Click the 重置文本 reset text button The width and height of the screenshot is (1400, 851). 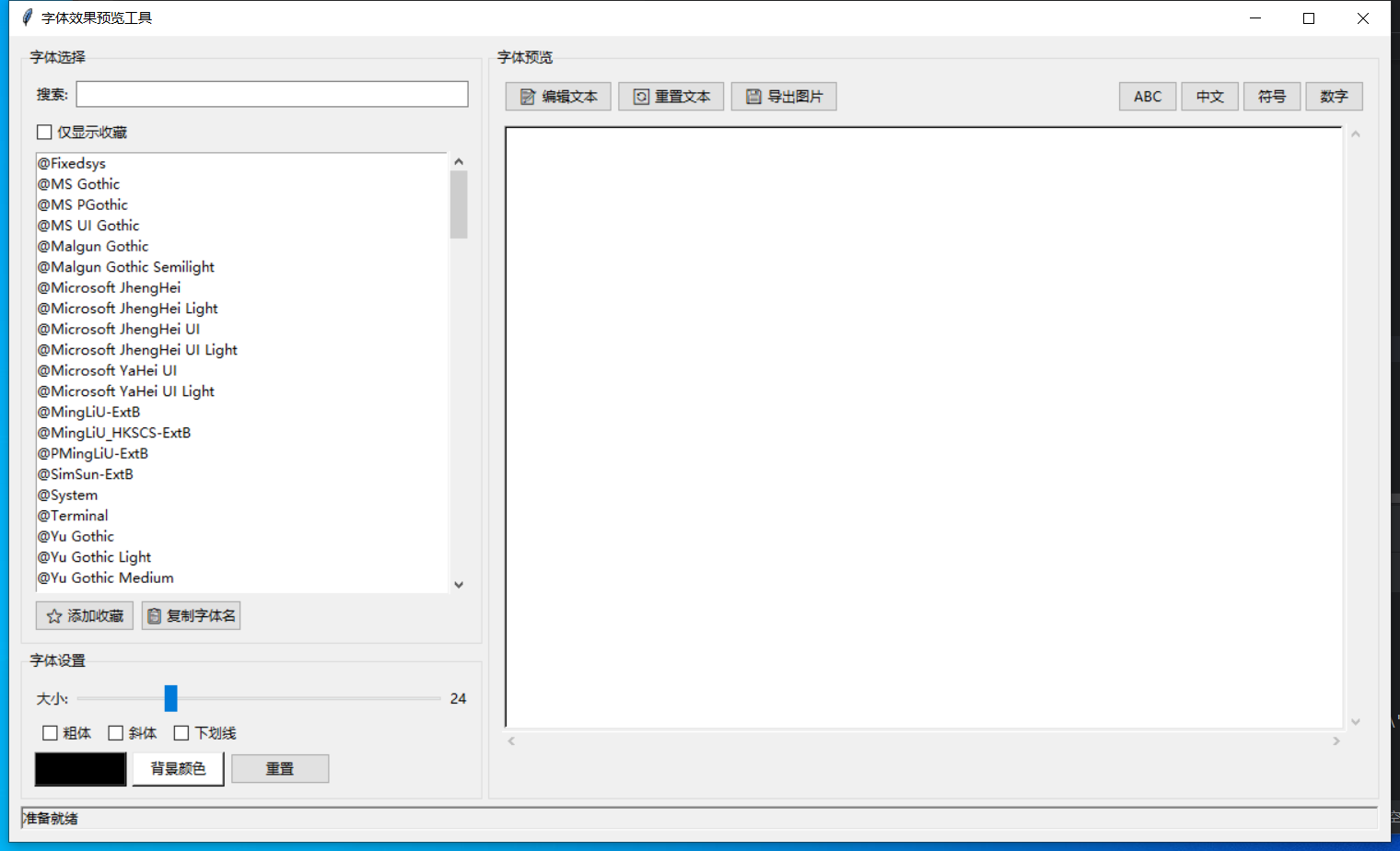[x=671, y=97]
